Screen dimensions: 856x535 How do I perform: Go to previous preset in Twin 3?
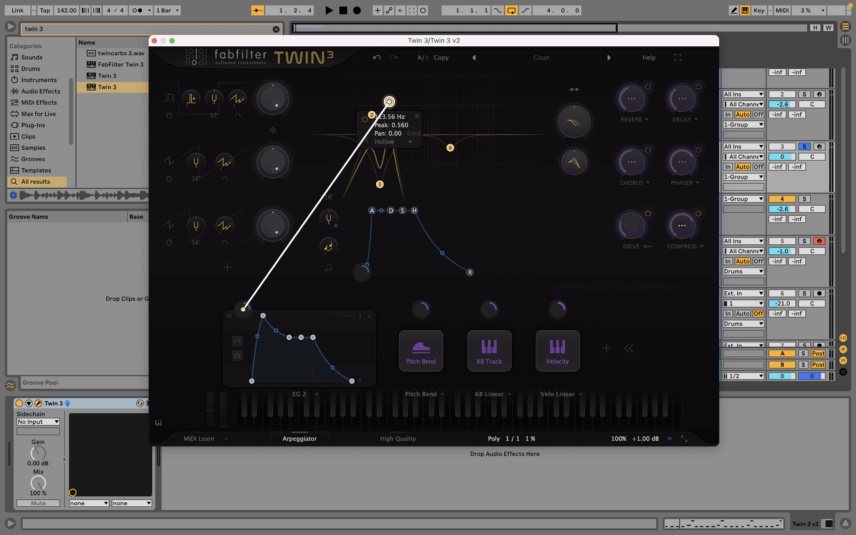[x=474, y=57]
